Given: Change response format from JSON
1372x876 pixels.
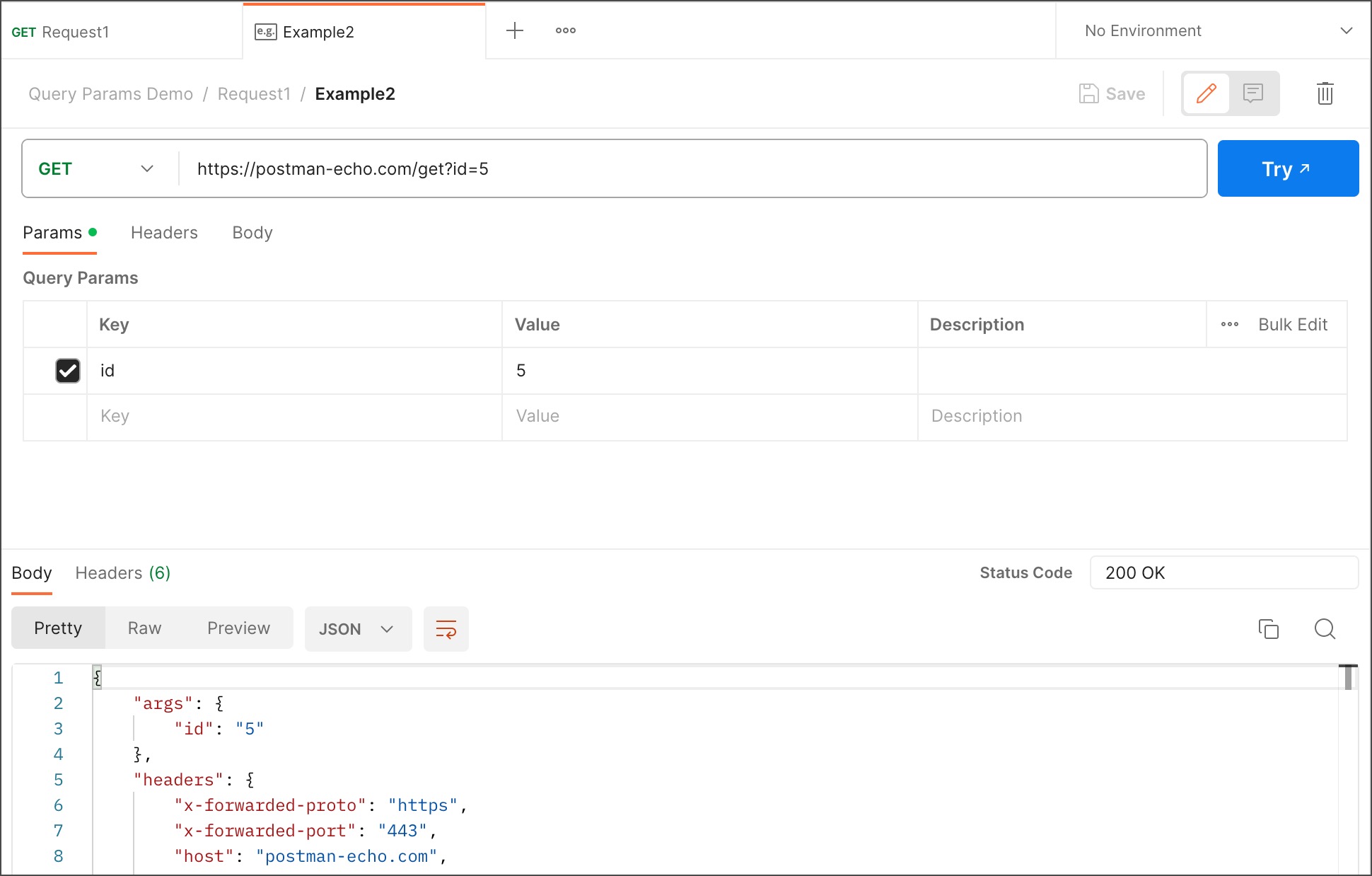Looking at the screenshot, I should (358, 628).
